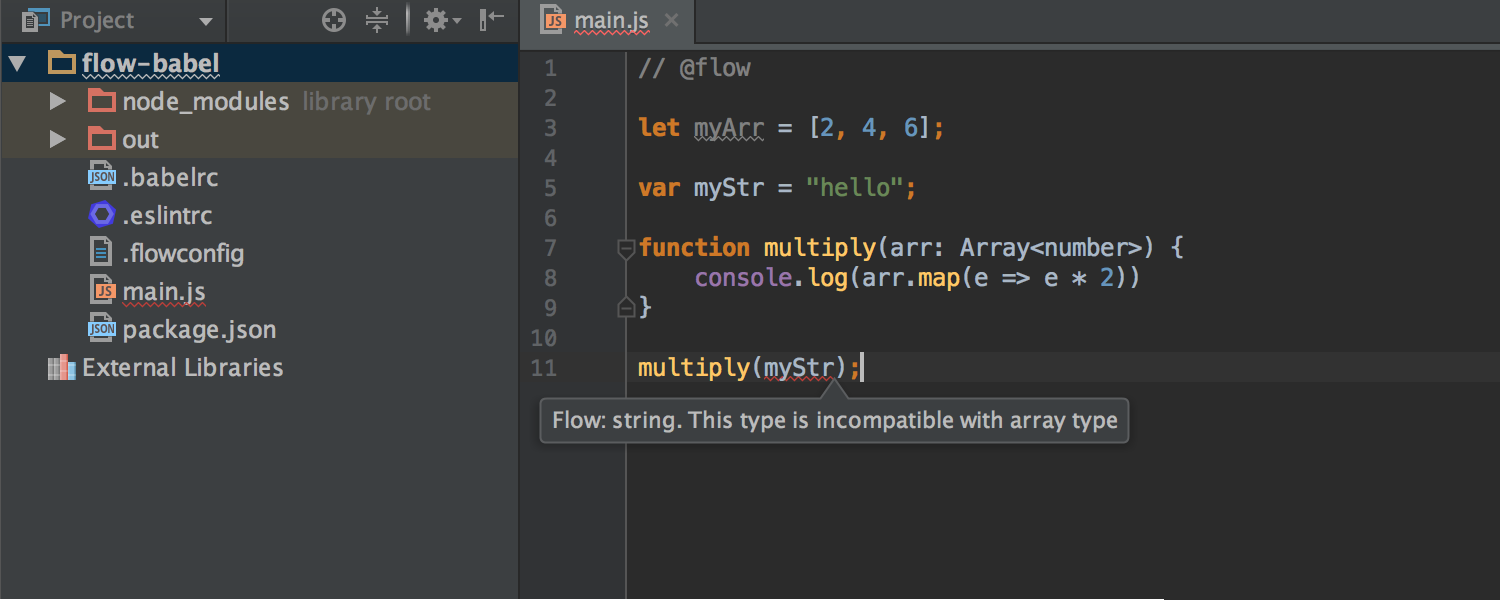Click the Collapse All icon in toolbar
Image resolution: width=1500 pixels, height=600 pixels.
pyautogui.click(x=375, y=19)
